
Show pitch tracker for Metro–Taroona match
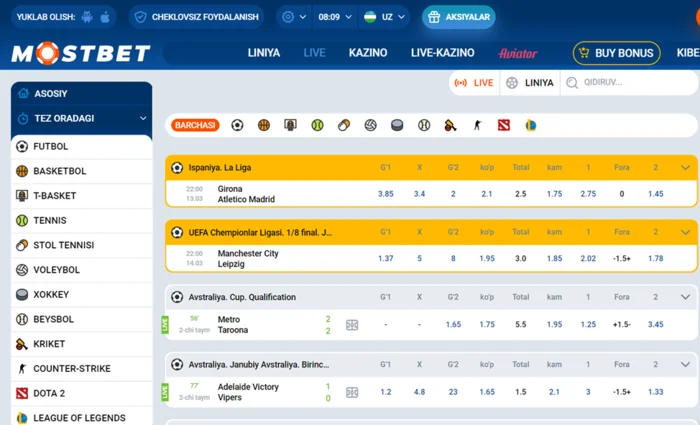[352, 325]
